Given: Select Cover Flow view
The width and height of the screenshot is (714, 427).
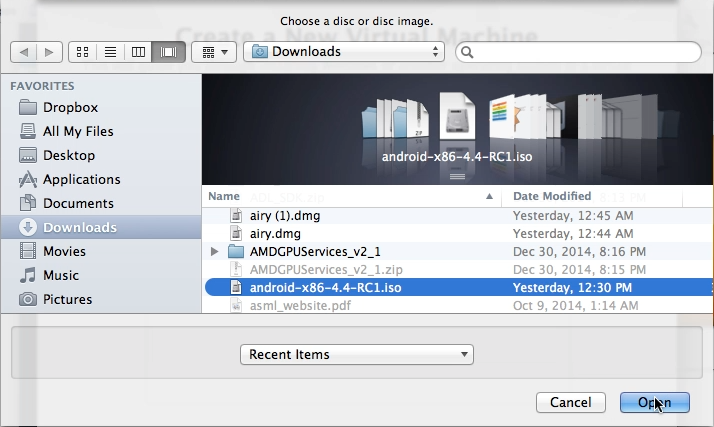Looking at the screenshot, I should (x=168, y=52).
